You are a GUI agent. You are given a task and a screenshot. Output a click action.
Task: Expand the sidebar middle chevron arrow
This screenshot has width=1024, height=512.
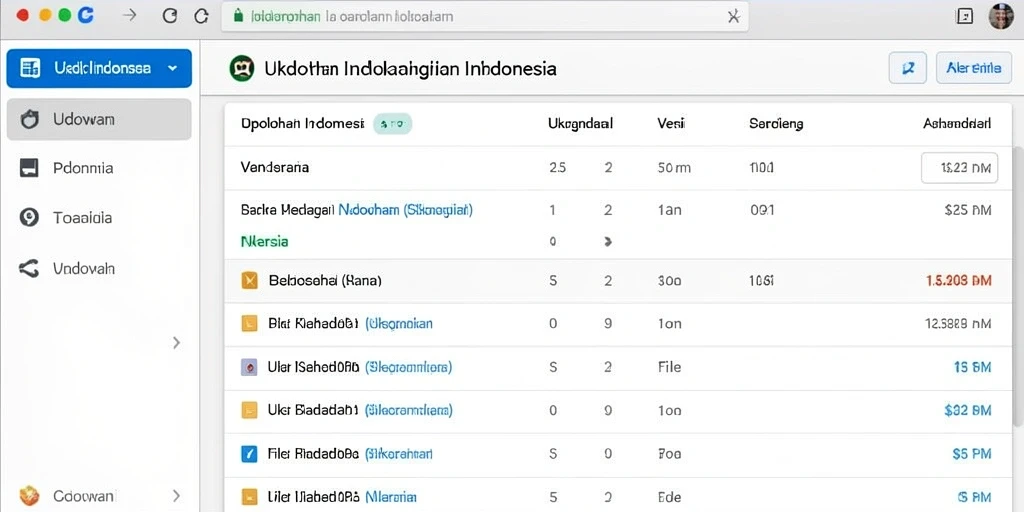(x=176, y=342)
